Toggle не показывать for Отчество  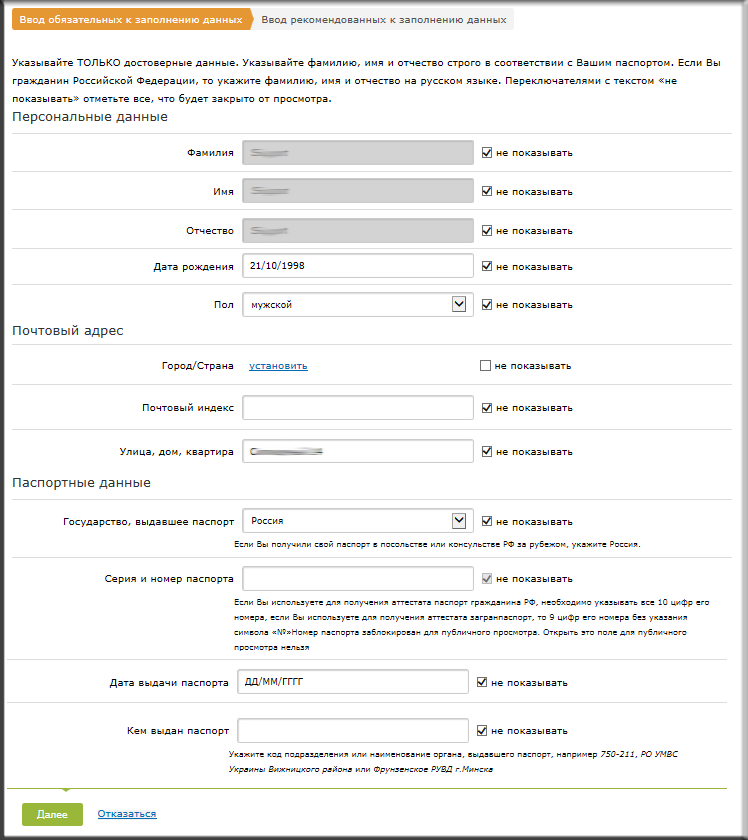tap(487, 230)
